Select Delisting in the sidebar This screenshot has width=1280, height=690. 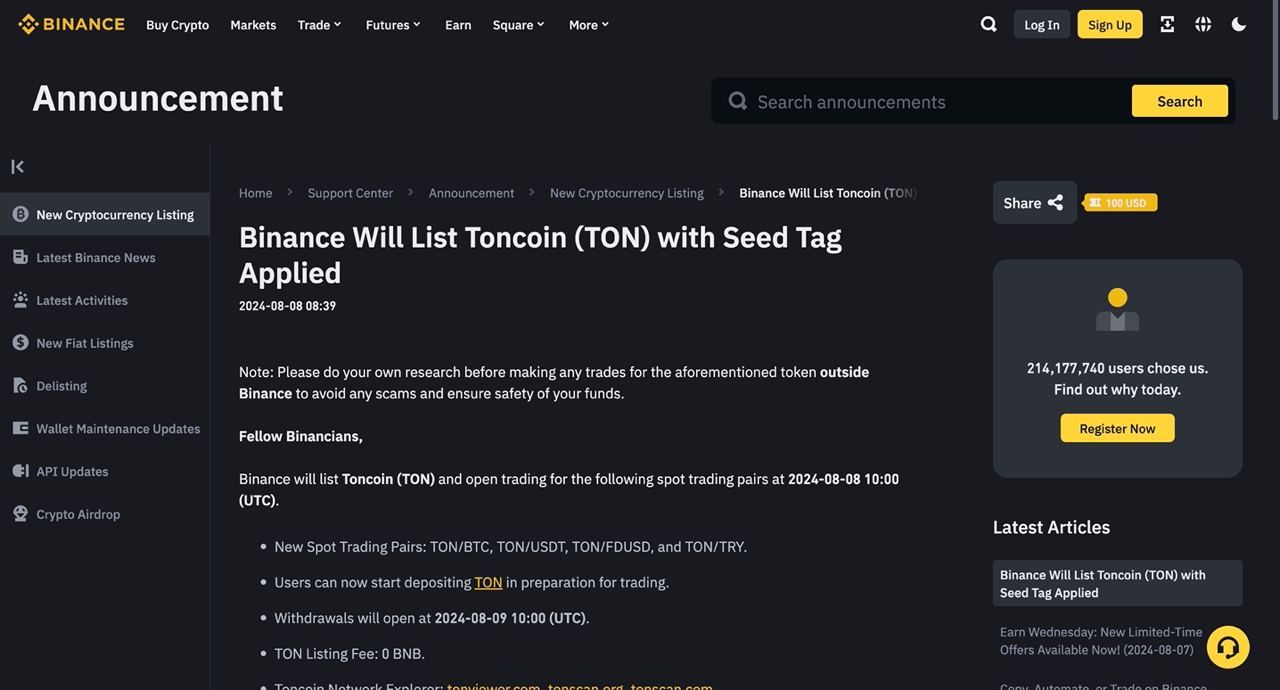[x=62, y=386]
